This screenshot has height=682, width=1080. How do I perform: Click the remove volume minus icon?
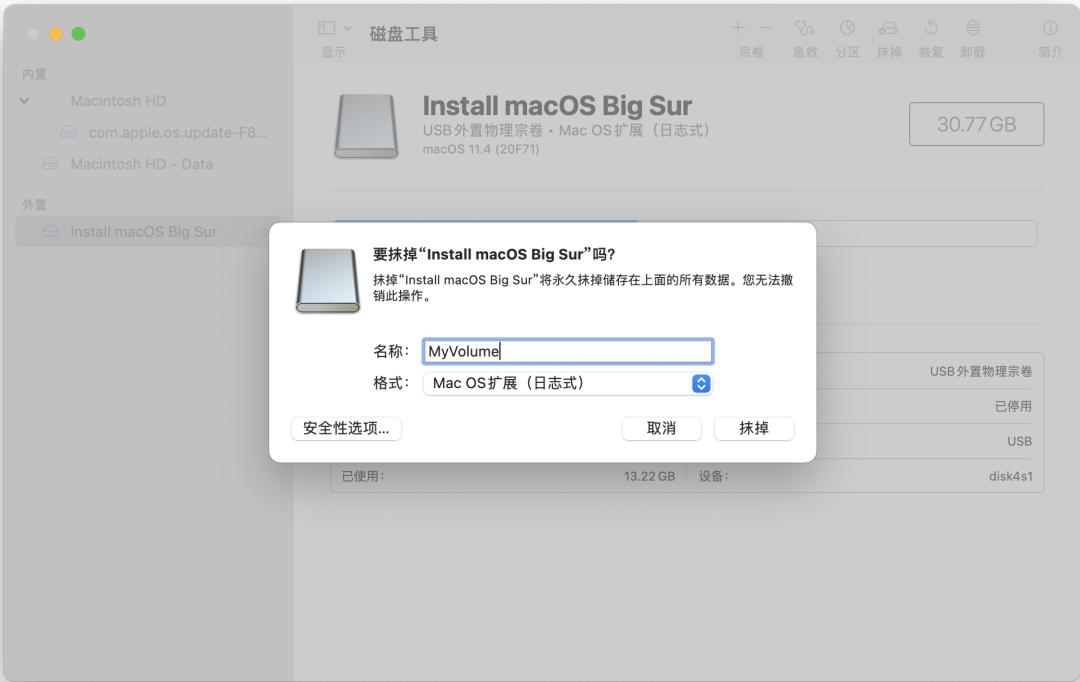tap(765, 27)
